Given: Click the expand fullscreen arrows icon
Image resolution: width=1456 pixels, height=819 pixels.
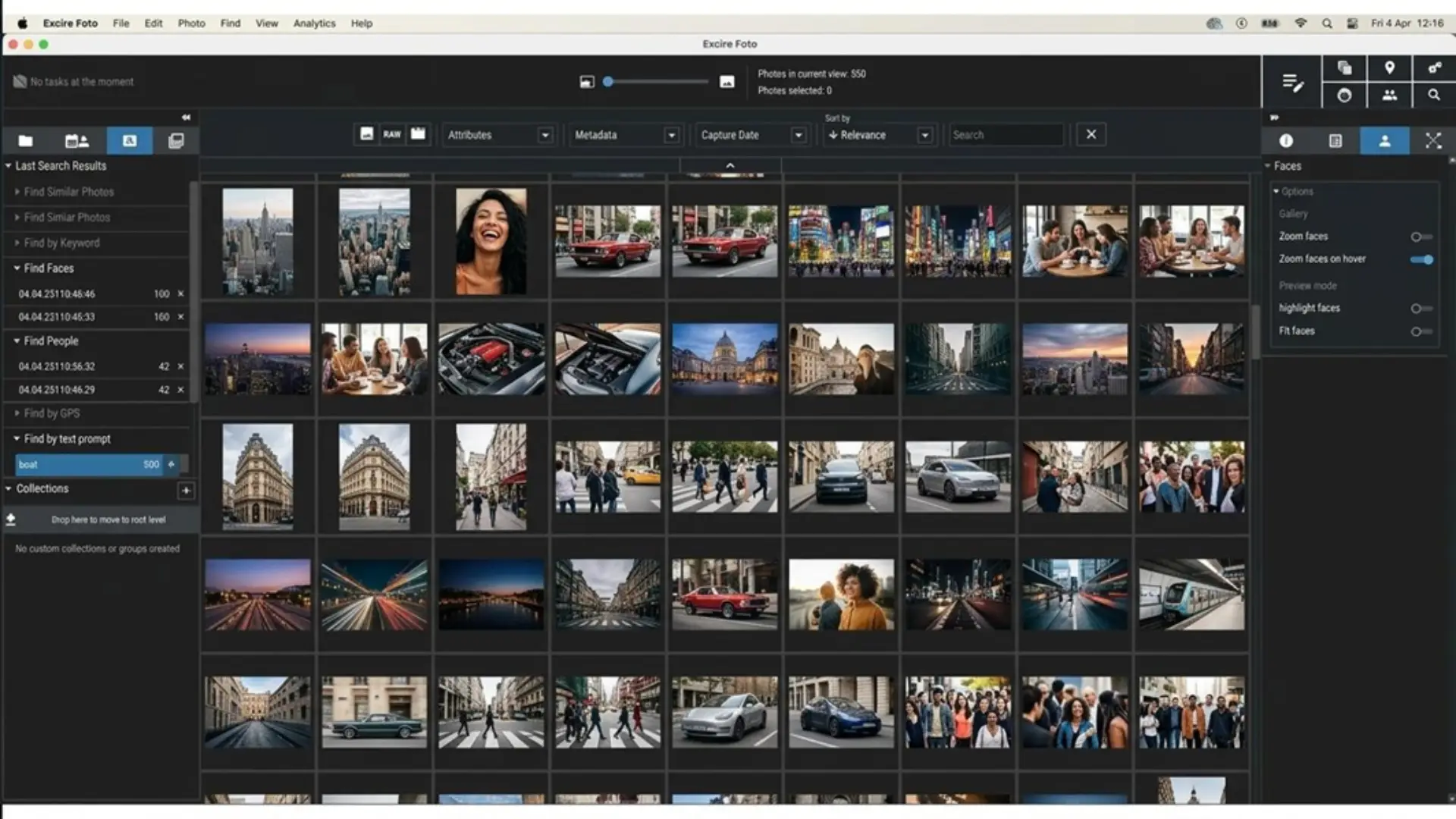Looking at the screenshot, I should (x=1433, y=141).
